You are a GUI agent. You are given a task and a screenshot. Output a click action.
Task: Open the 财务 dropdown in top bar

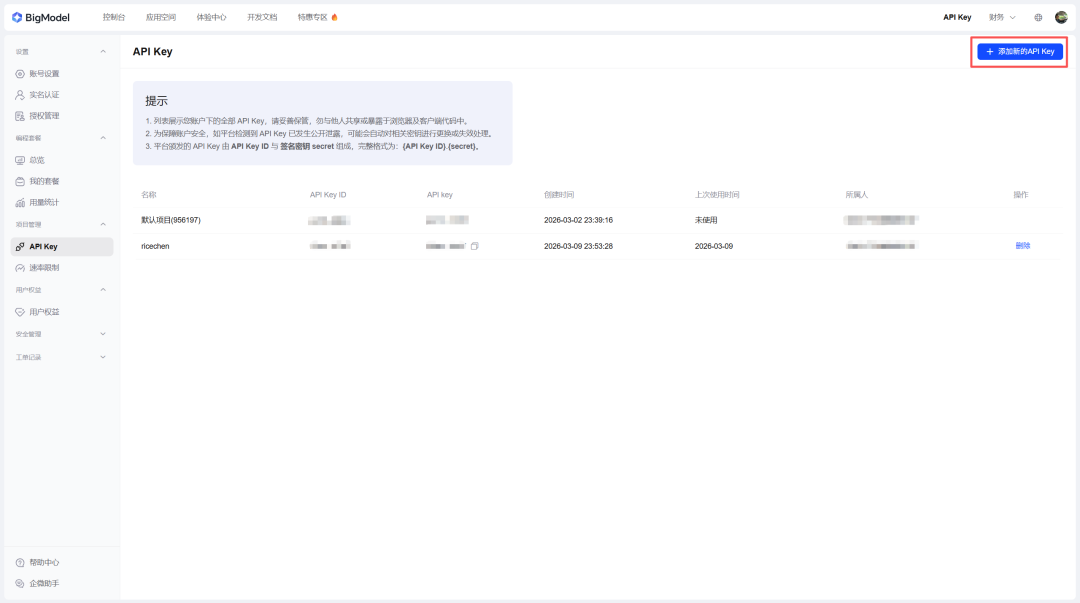point(1002,17)
